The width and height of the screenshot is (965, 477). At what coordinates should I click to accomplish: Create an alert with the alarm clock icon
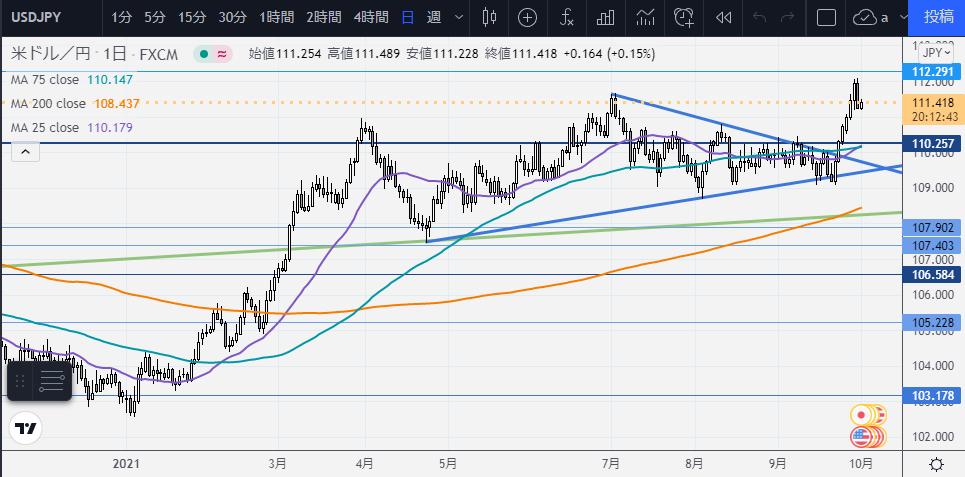coord(684,17)
